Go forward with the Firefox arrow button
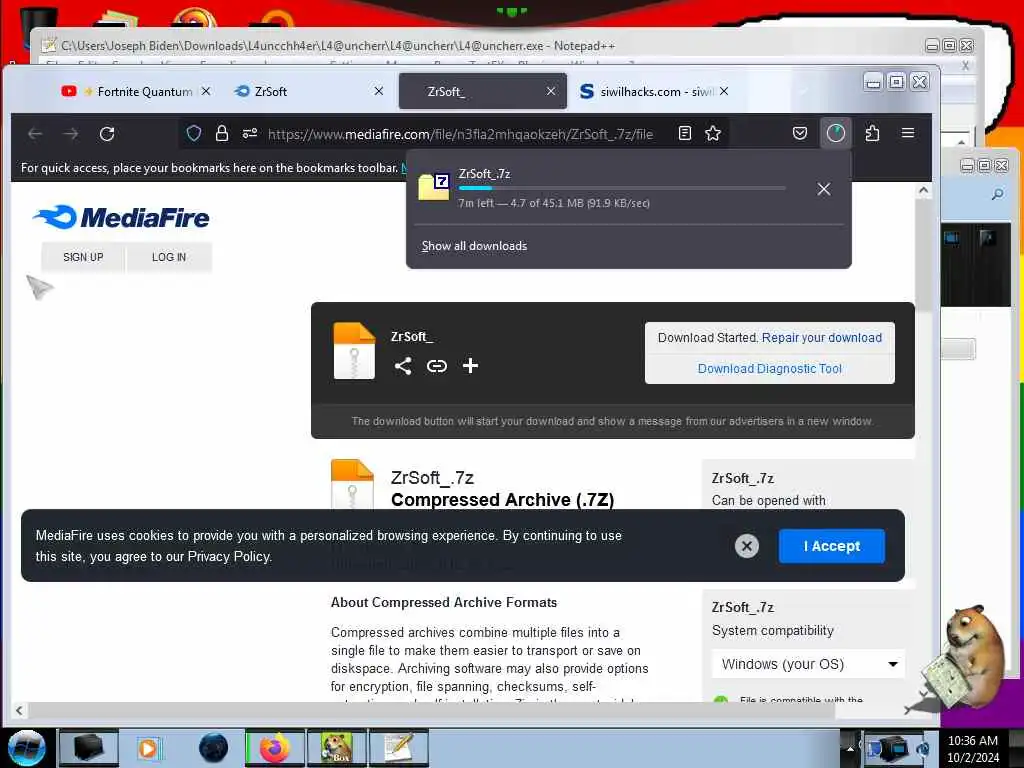The width and height of the screenshot is (1024, 768). [71, 134]
